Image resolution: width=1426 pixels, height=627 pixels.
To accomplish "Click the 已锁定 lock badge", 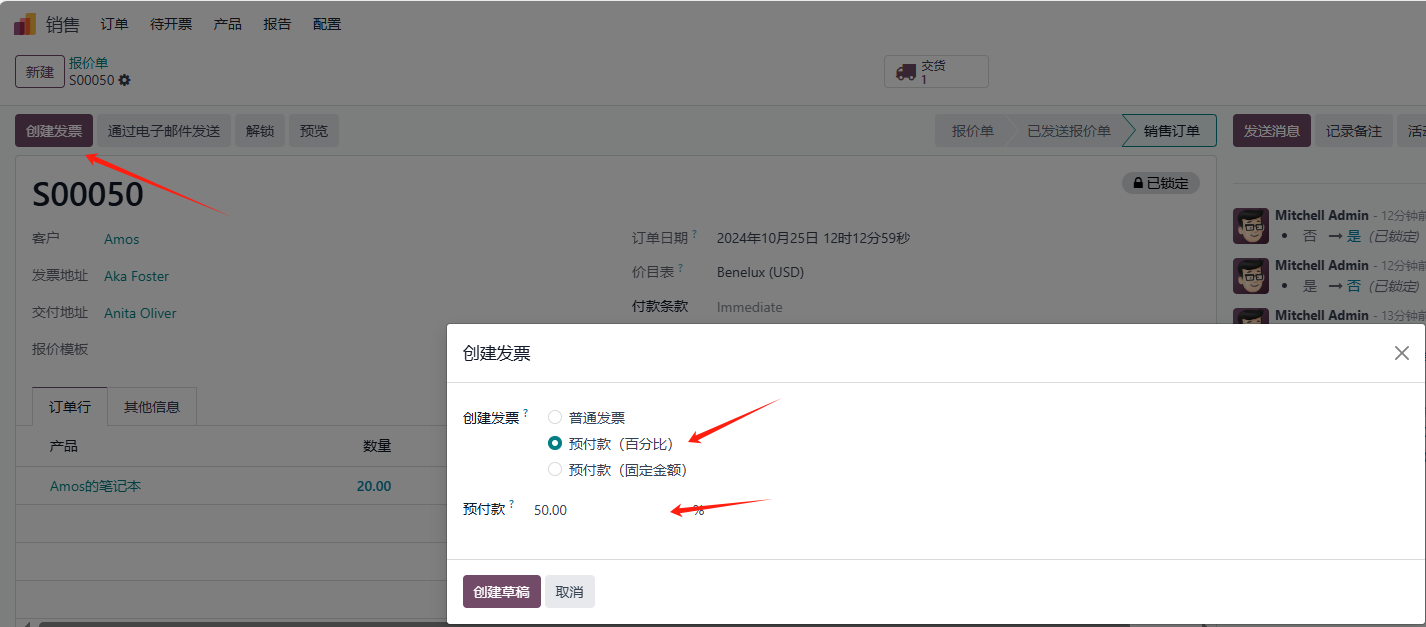I will click(x=1160, y=183).
